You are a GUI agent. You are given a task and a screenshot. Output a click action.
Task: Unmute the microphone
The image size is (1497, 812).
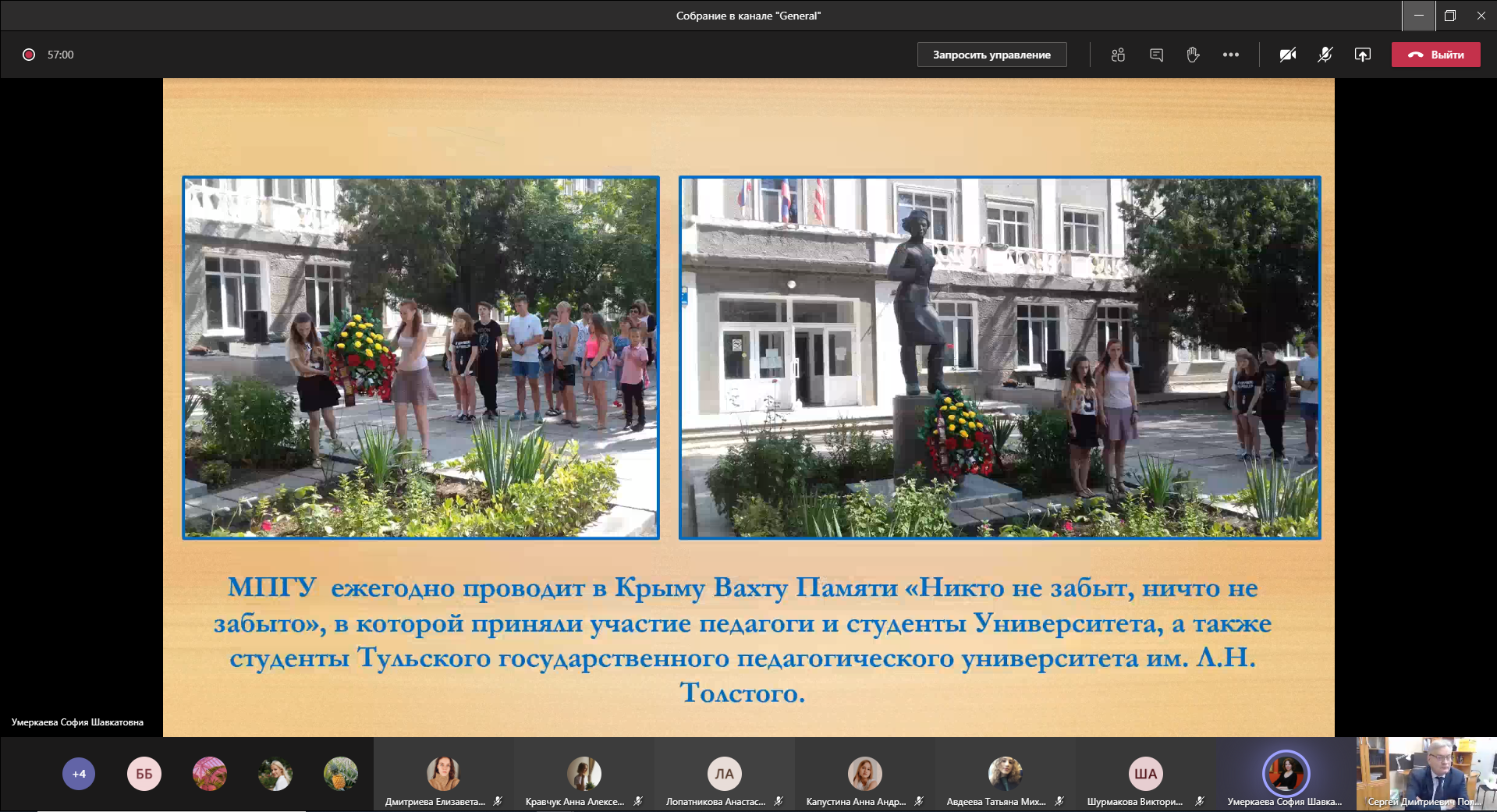[x=1325, y=55]
